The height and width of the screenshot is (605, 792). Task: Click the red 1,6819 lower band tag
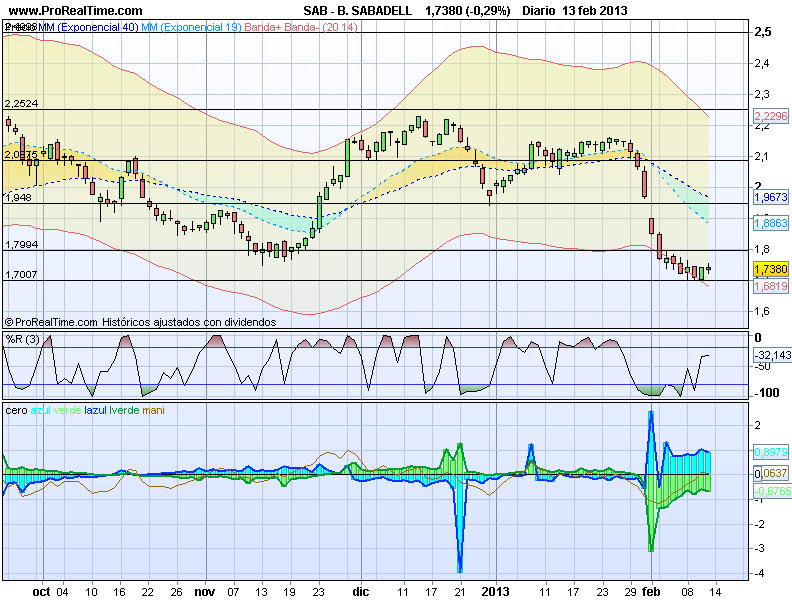769,286
